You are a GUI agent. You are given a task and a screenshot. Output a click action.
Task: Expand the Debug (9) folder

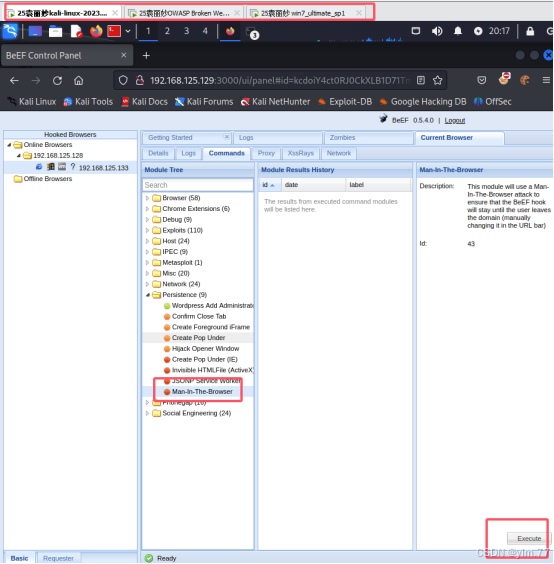pos(147,220)
